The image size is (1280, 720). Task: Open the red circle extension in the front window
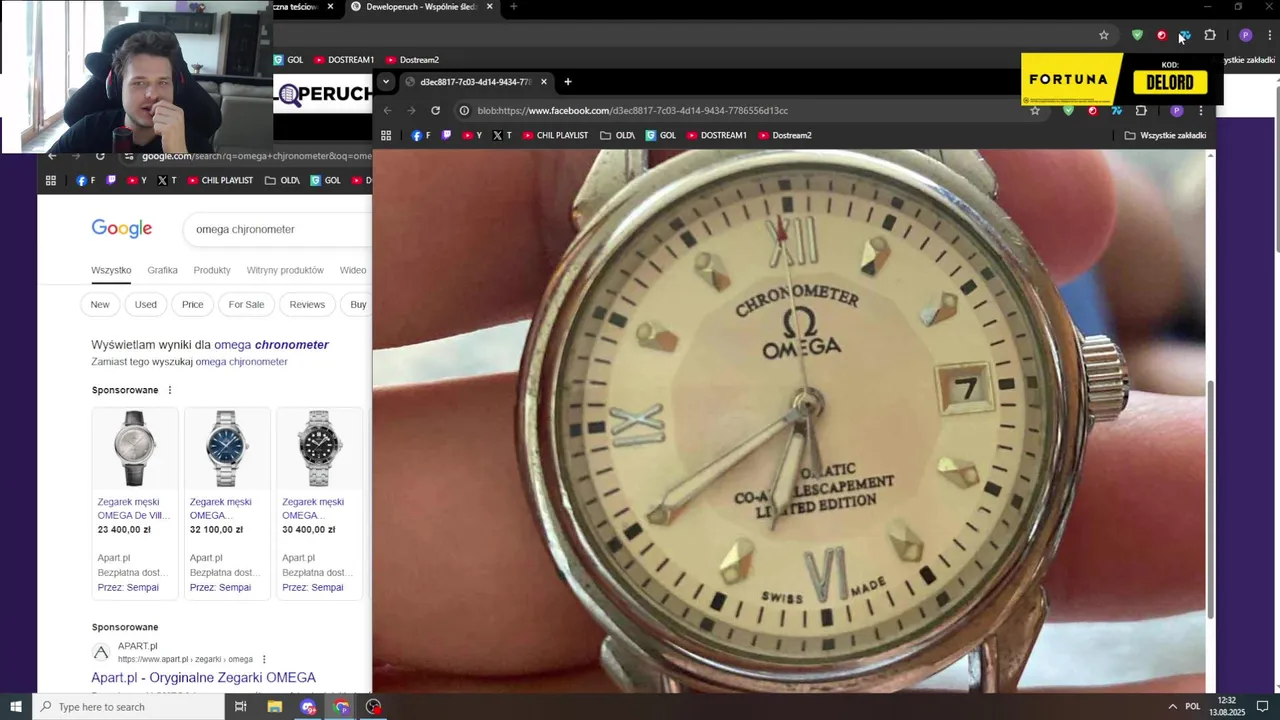pyautogui.click(x=1092, y=111)
